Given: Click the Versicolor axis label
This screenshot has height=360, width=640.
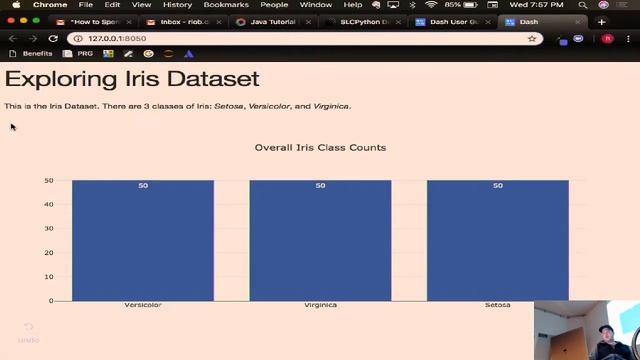Looking at the screenshot, I should (143, 305).
